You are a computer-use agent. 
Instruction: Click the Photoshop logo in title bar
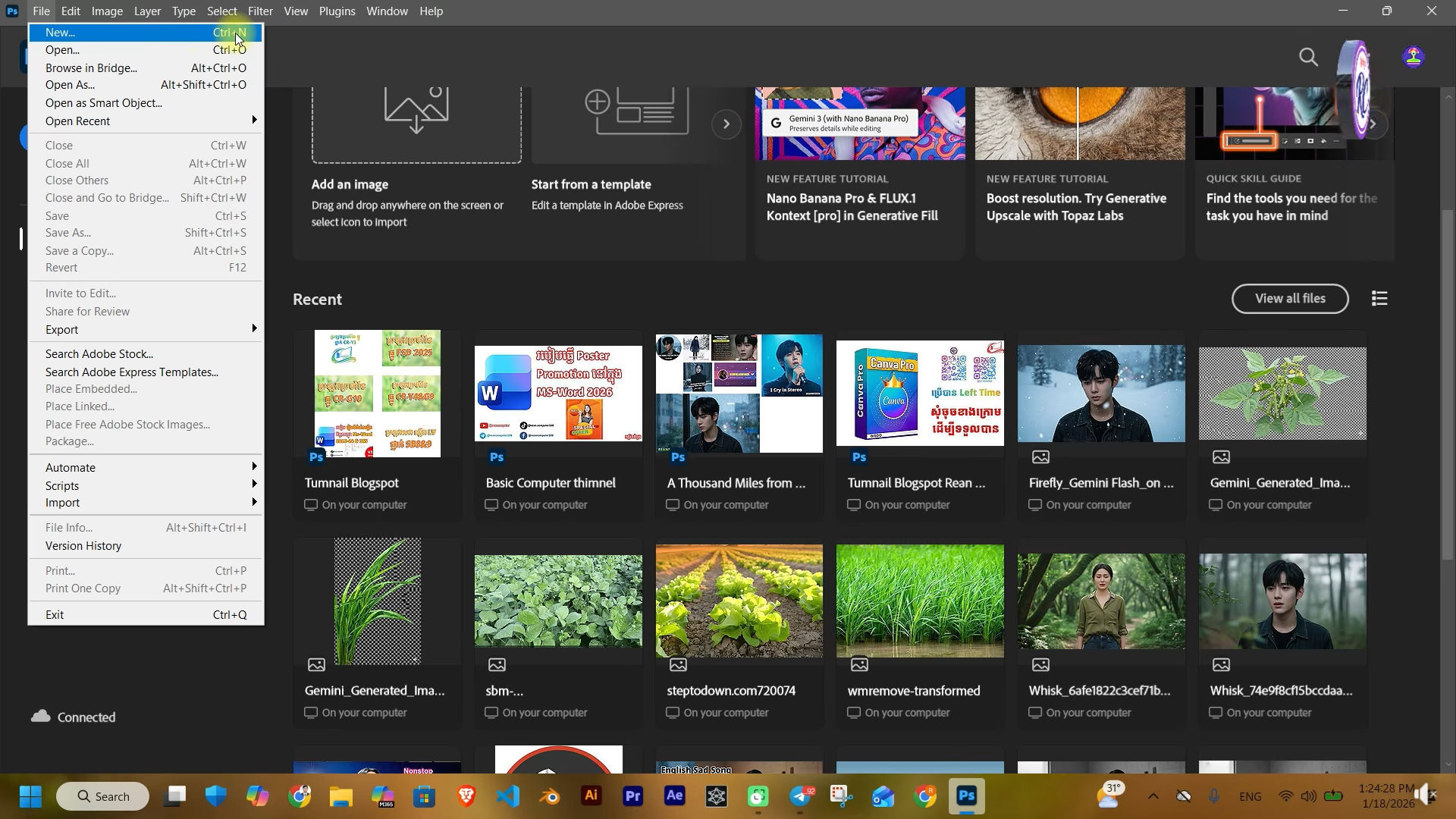12,11
